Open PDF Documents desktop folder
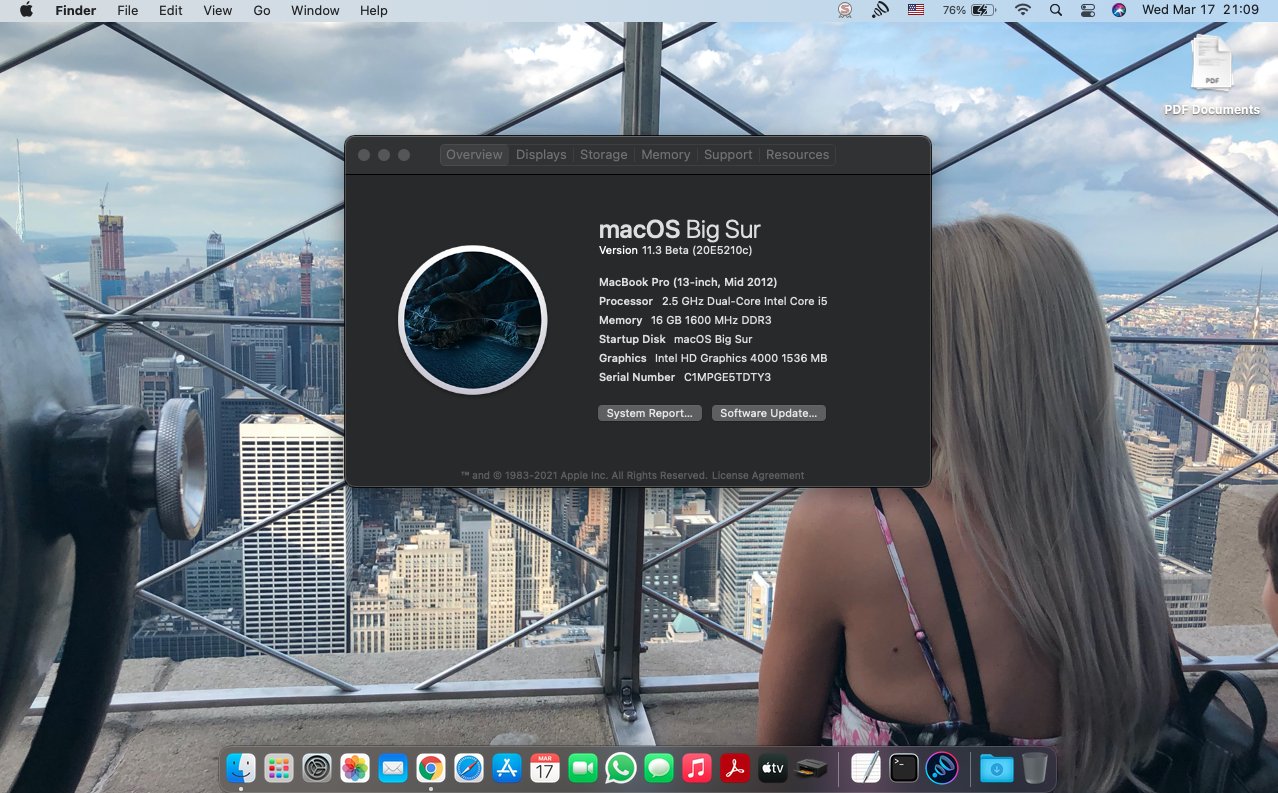This screenshot has height=793, width=1278. [1212, 75]
